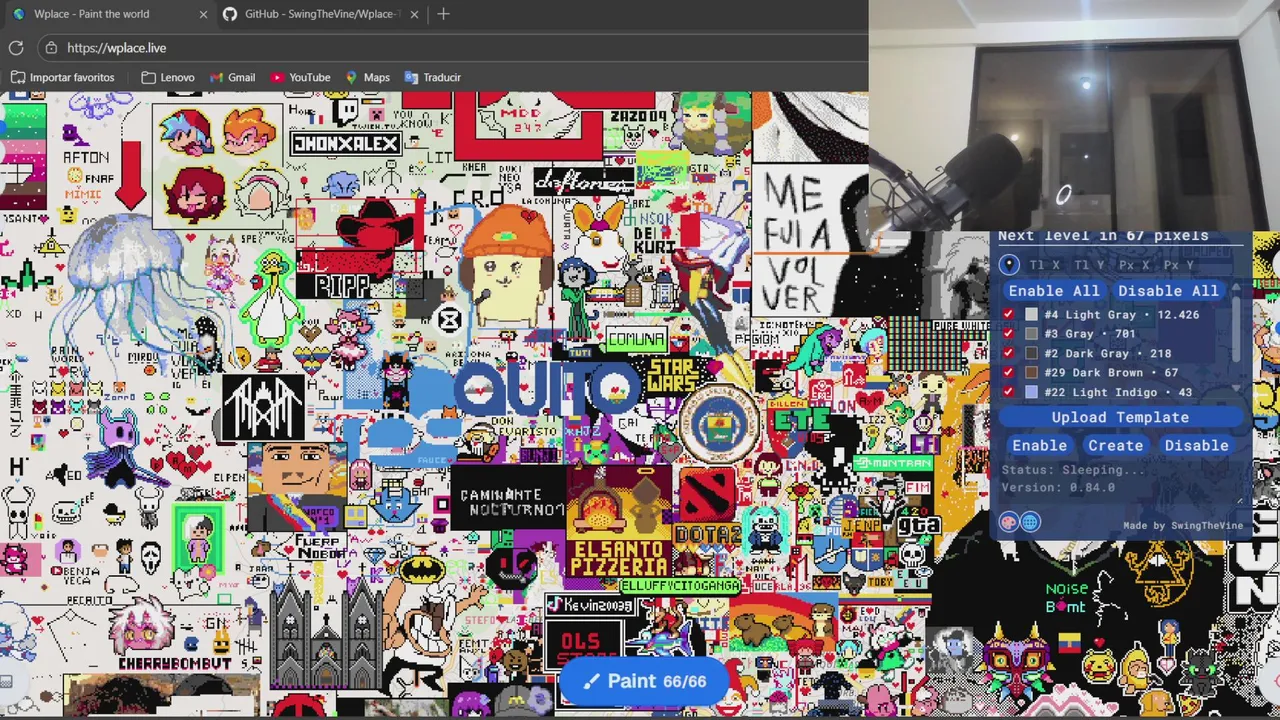The image size is (1280, 720).
Task: Open a new browser tab with plus icon
Action: 443,14
